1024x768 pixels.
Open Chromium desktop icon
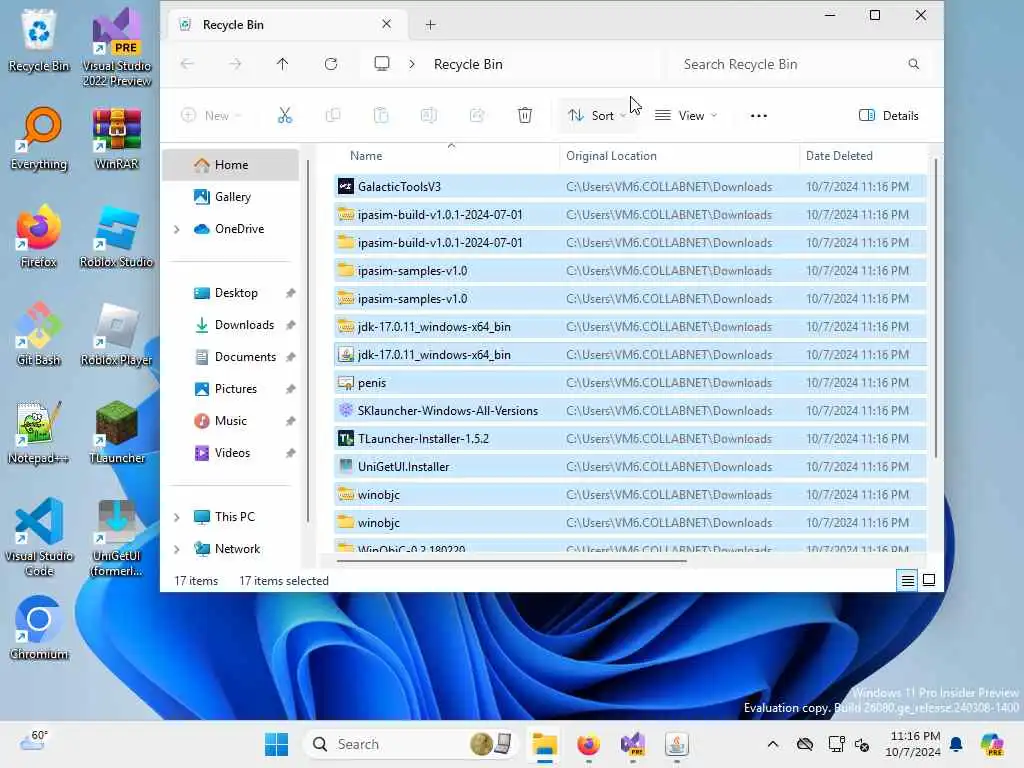coord(39,628)
